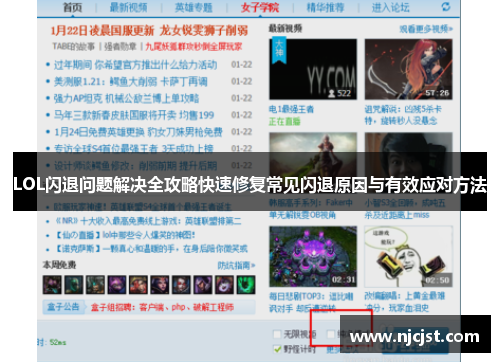Image resolution: width=500 pixels, height=362 pixels.
Task: Open the red 九尾妖狐群攻秒制全屏玩家 link
Action: coord(194,46)
